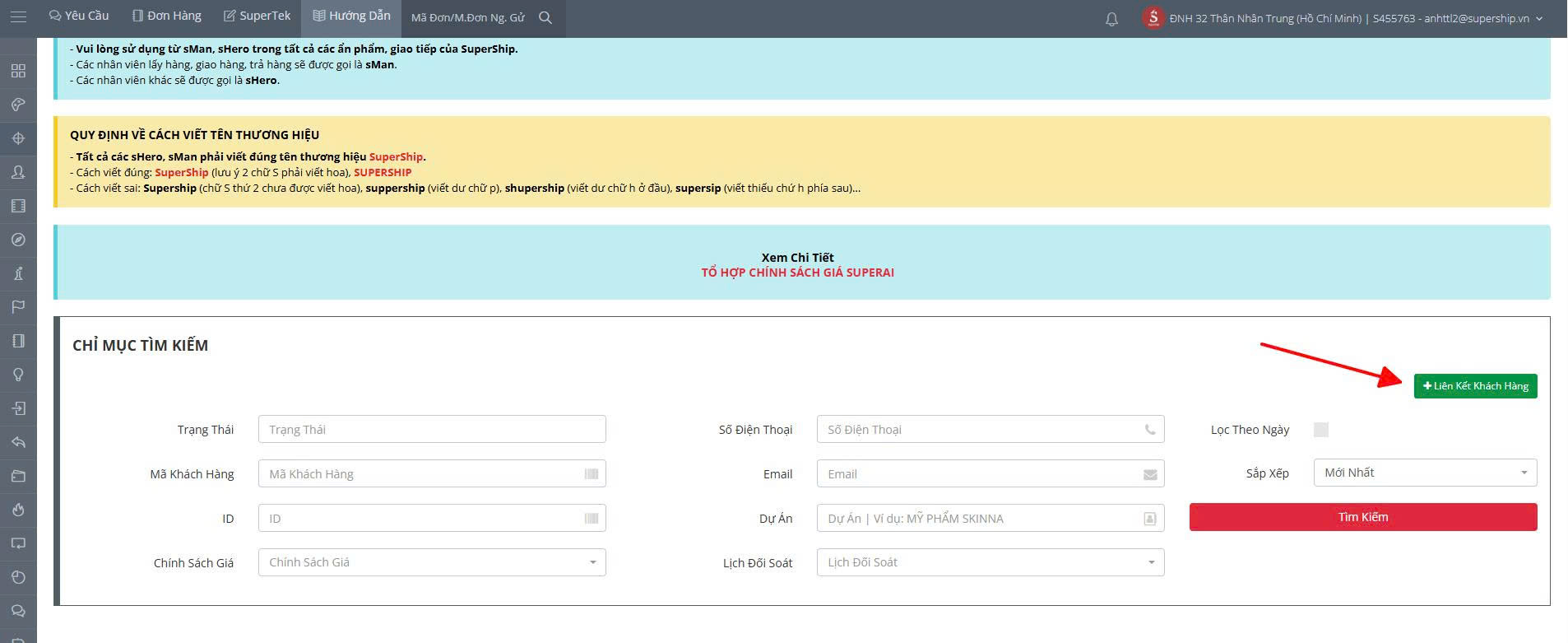1568x643 pixels.
Task: Click the barcode icon in ID field
Action: [591, 518]
